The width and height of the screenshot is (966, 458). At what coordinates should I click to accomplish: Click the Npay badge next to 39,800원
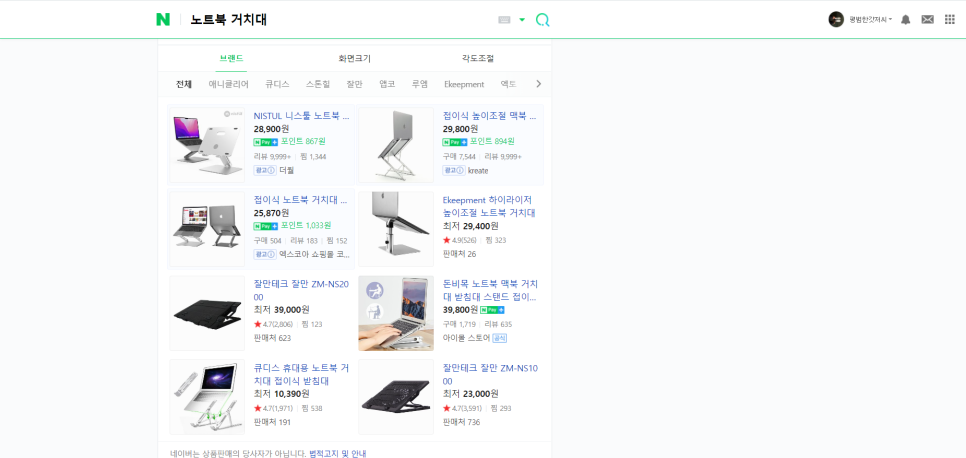tap(492, 309)
